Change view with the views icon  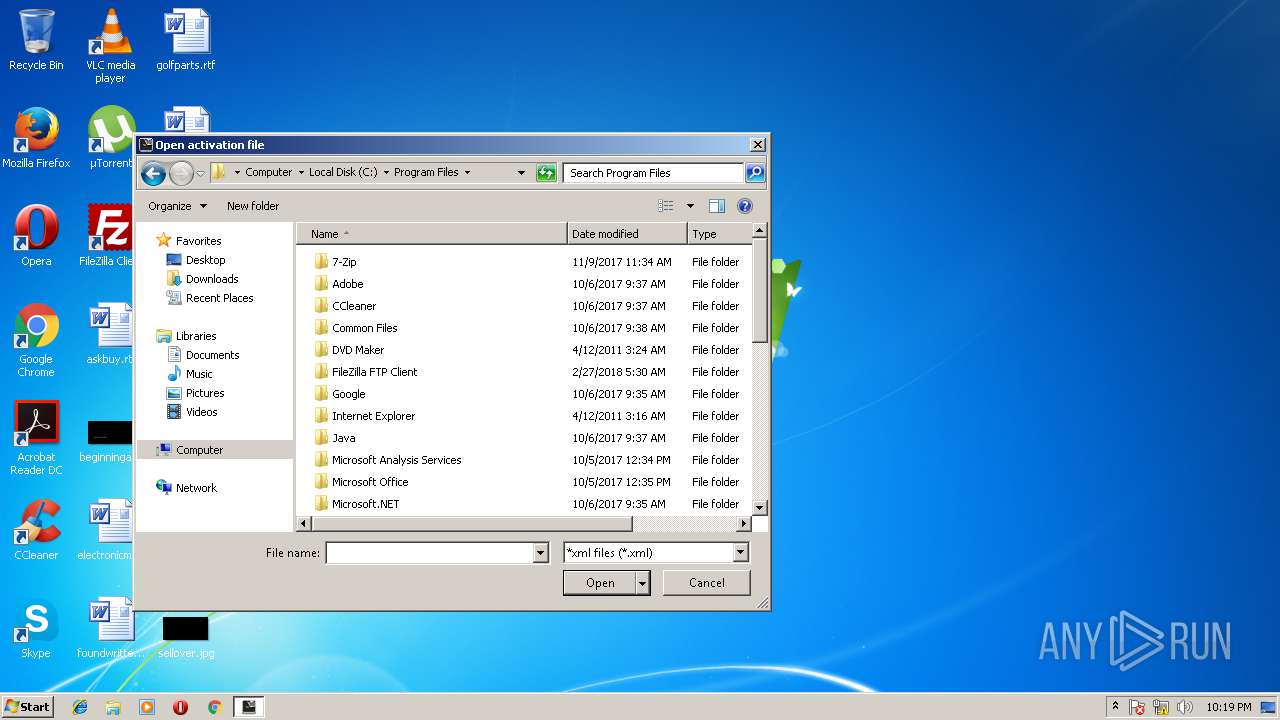[x=666, y=206]
